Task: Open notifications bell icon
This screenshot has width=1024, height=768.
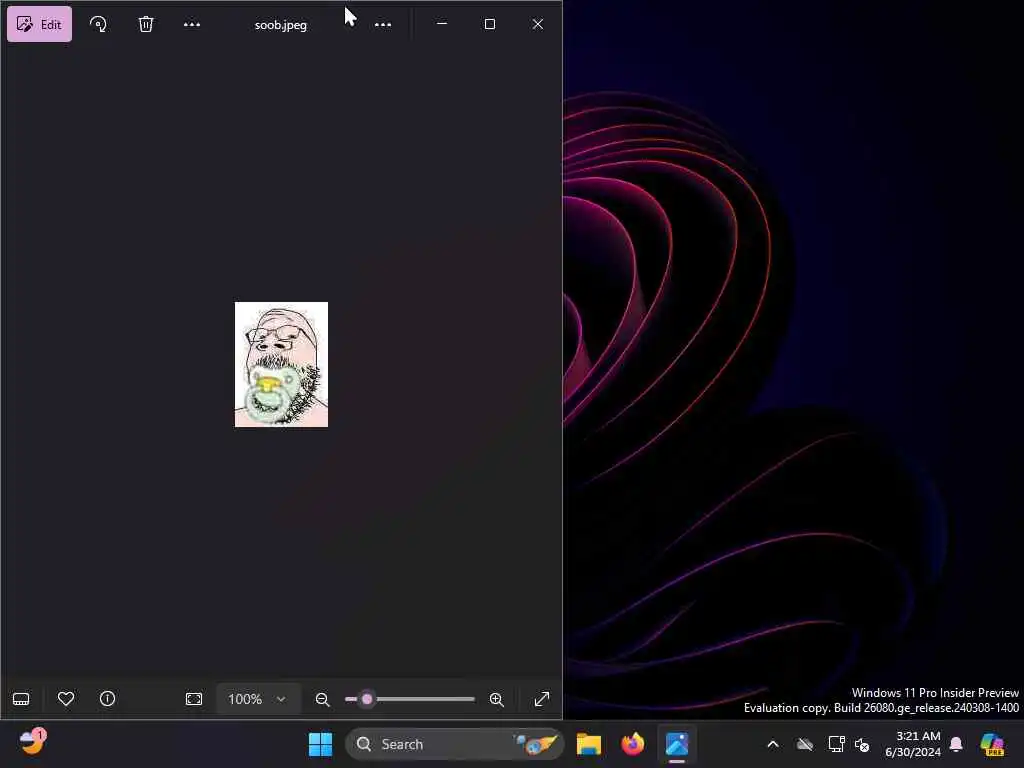Action: point(956,744)
